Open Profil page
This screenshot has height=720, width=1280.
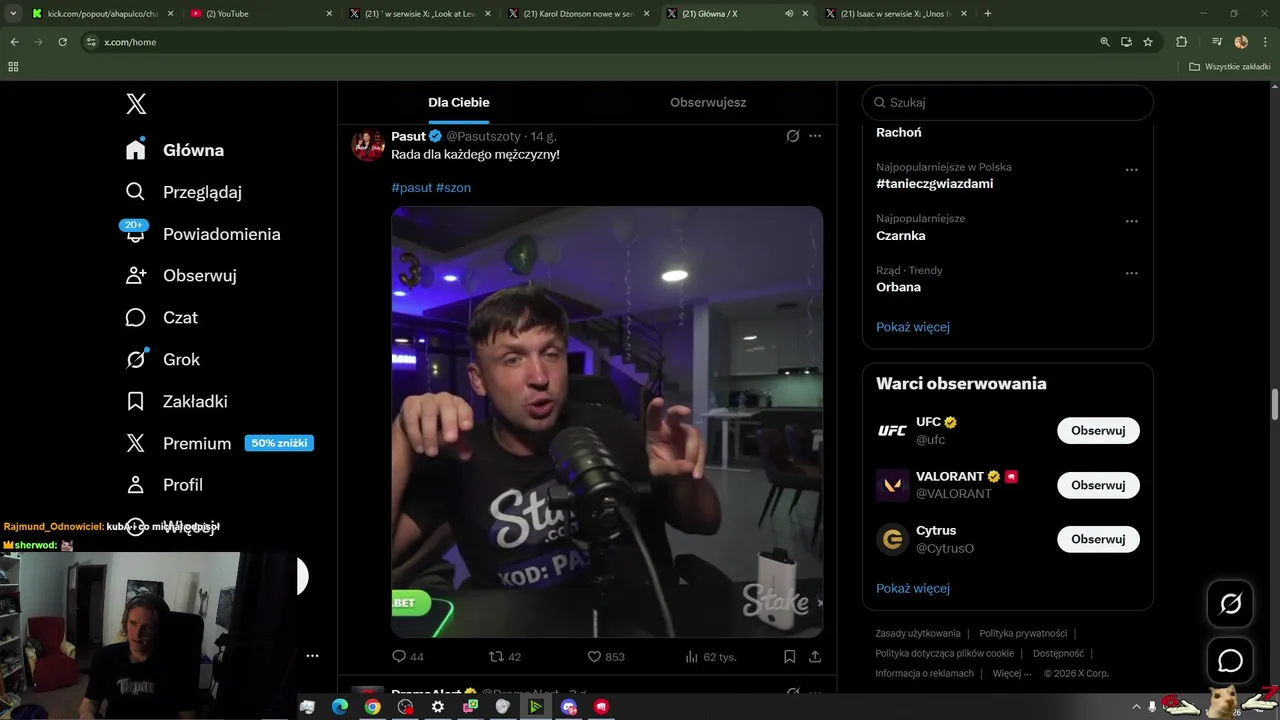click(x=164, y=485)
